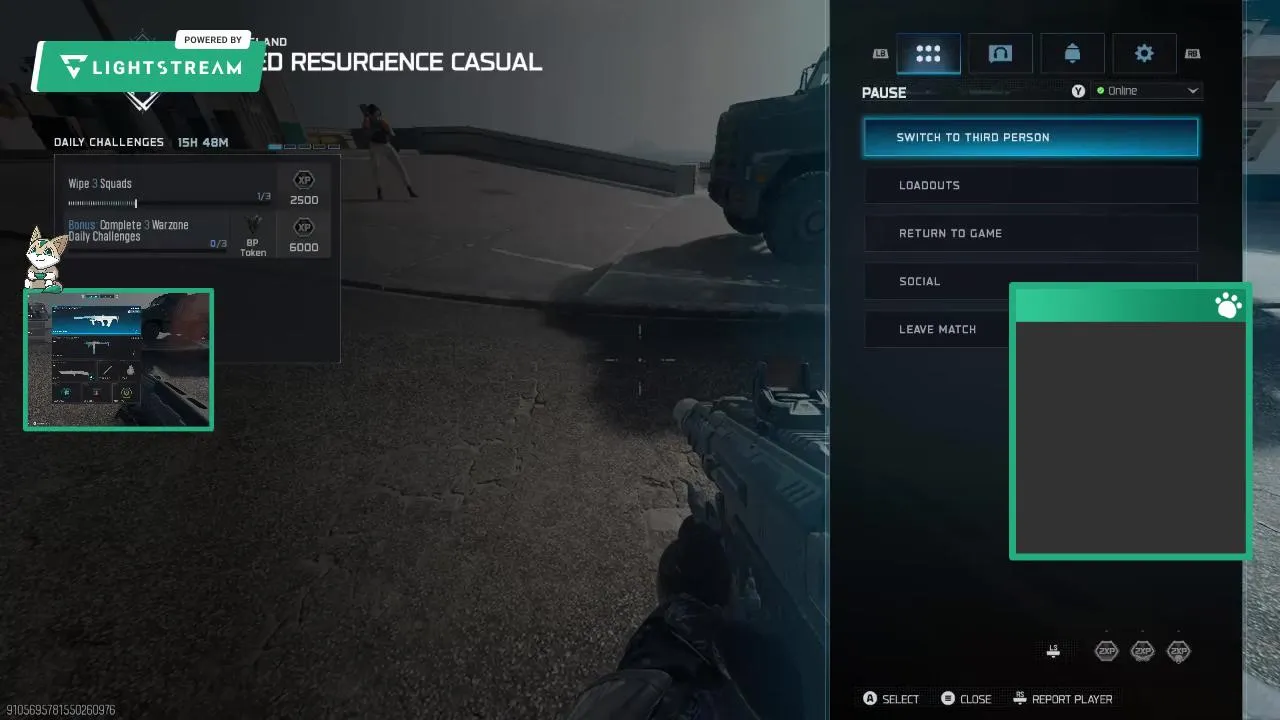Open the main menu grid tab
The width and height of the screenshot is (1280, 720).
(x=928, y=54)
